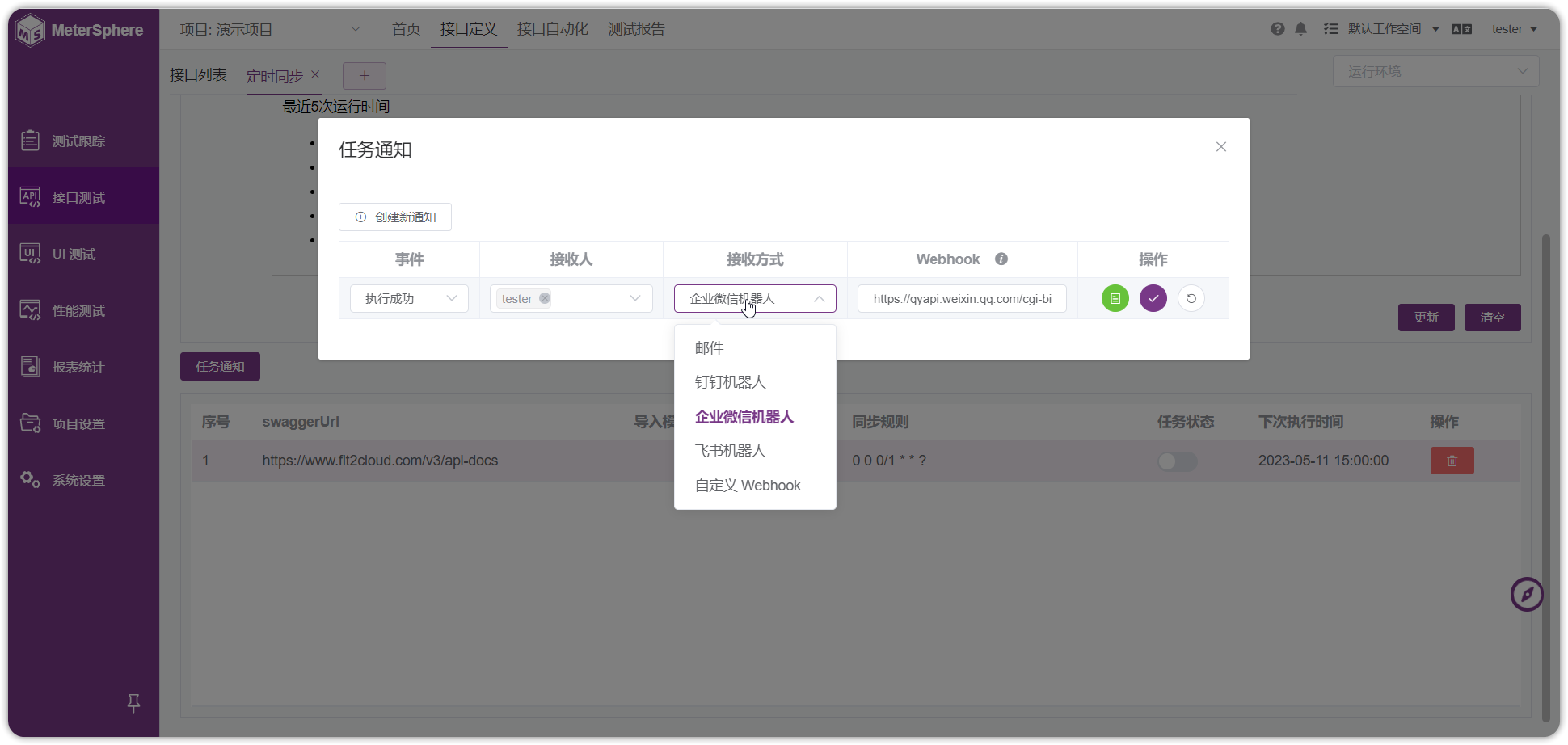Click the compass guide floating icon
Screen dimensions: 1568x745
coord(1527,595)
